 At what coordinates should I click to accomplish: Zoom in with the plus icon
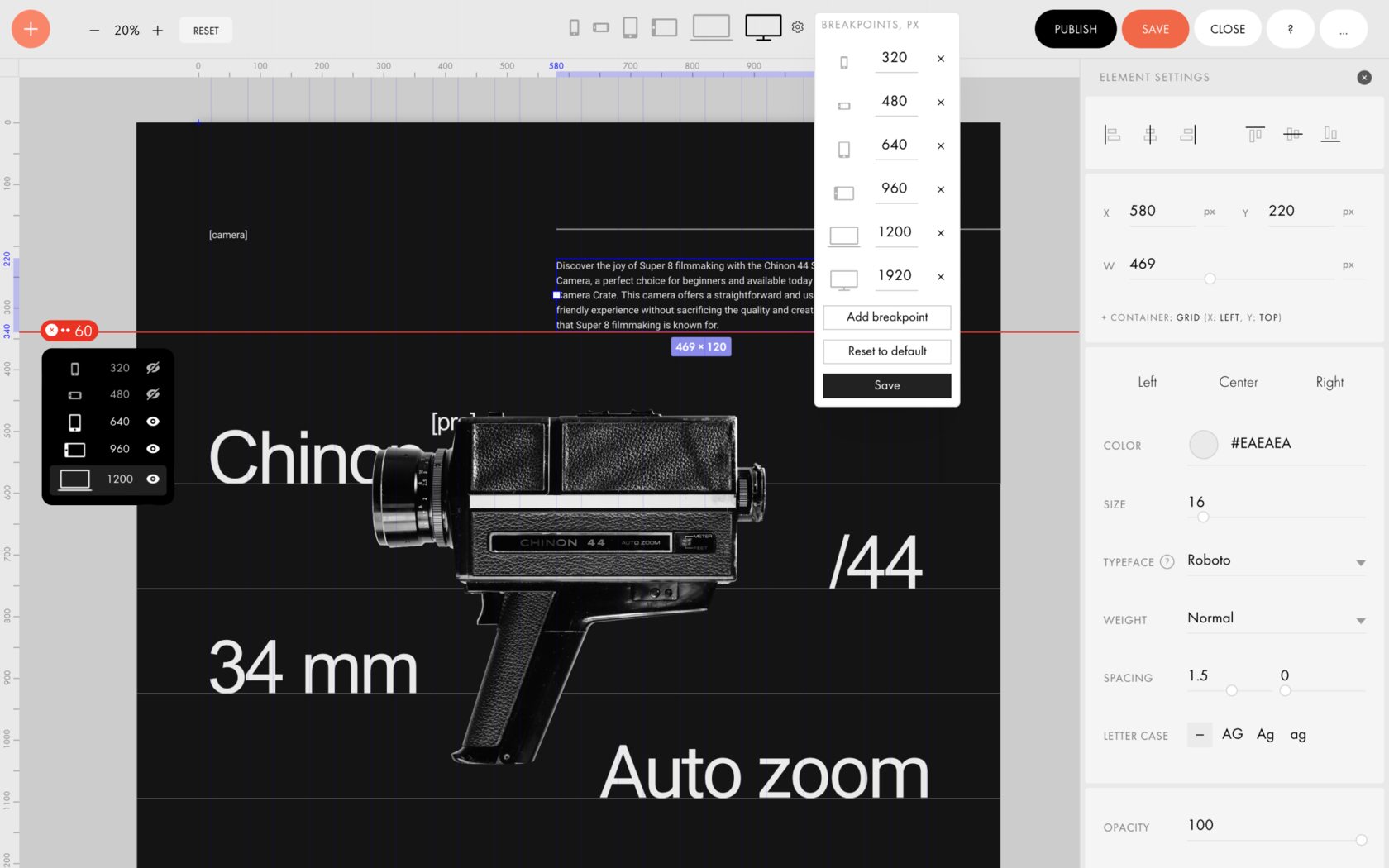(158, 31)
